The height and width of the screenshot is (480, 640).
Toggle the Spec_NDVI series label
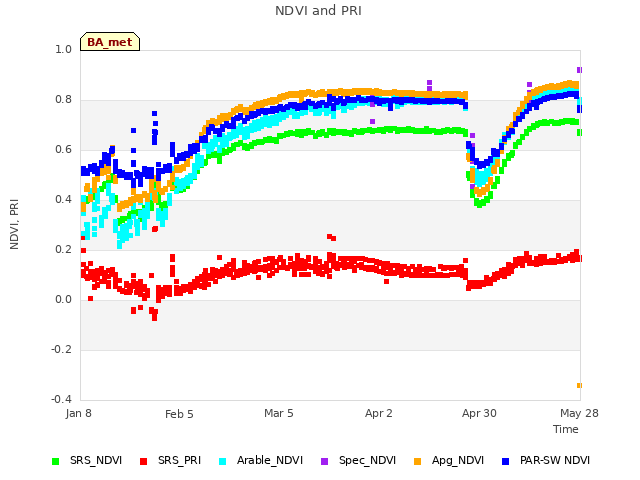point(367,460)
